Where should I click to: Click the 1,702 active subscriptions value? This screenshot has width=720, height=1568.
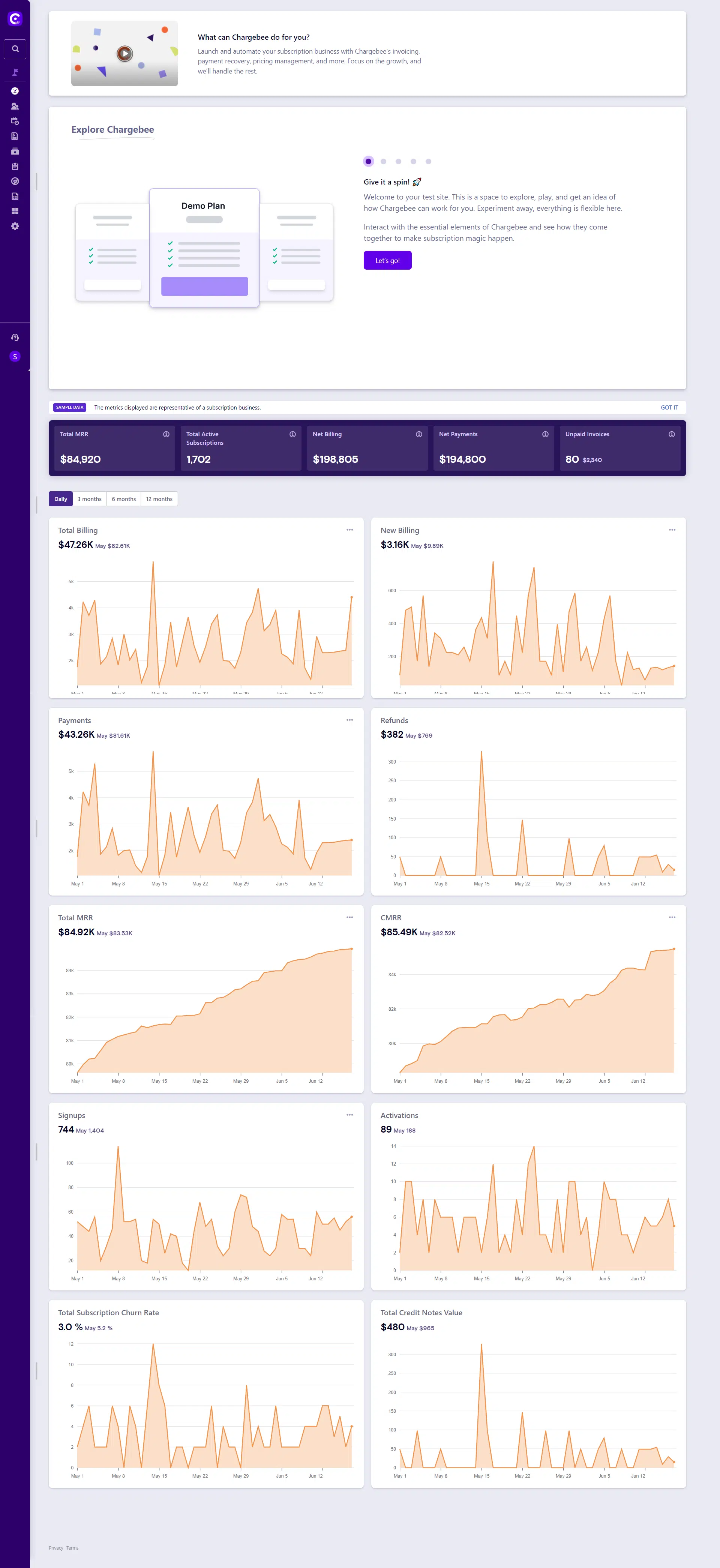pyautogui.click(x=198, y=459)
